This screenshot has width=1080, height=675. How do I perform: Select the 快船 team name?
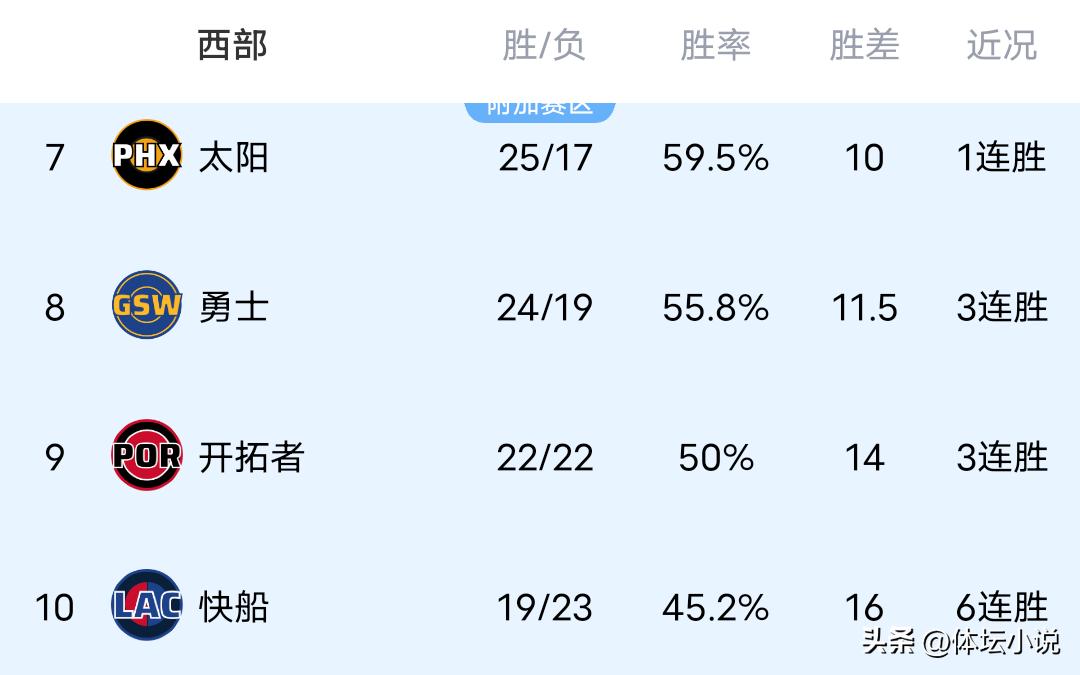233,607
